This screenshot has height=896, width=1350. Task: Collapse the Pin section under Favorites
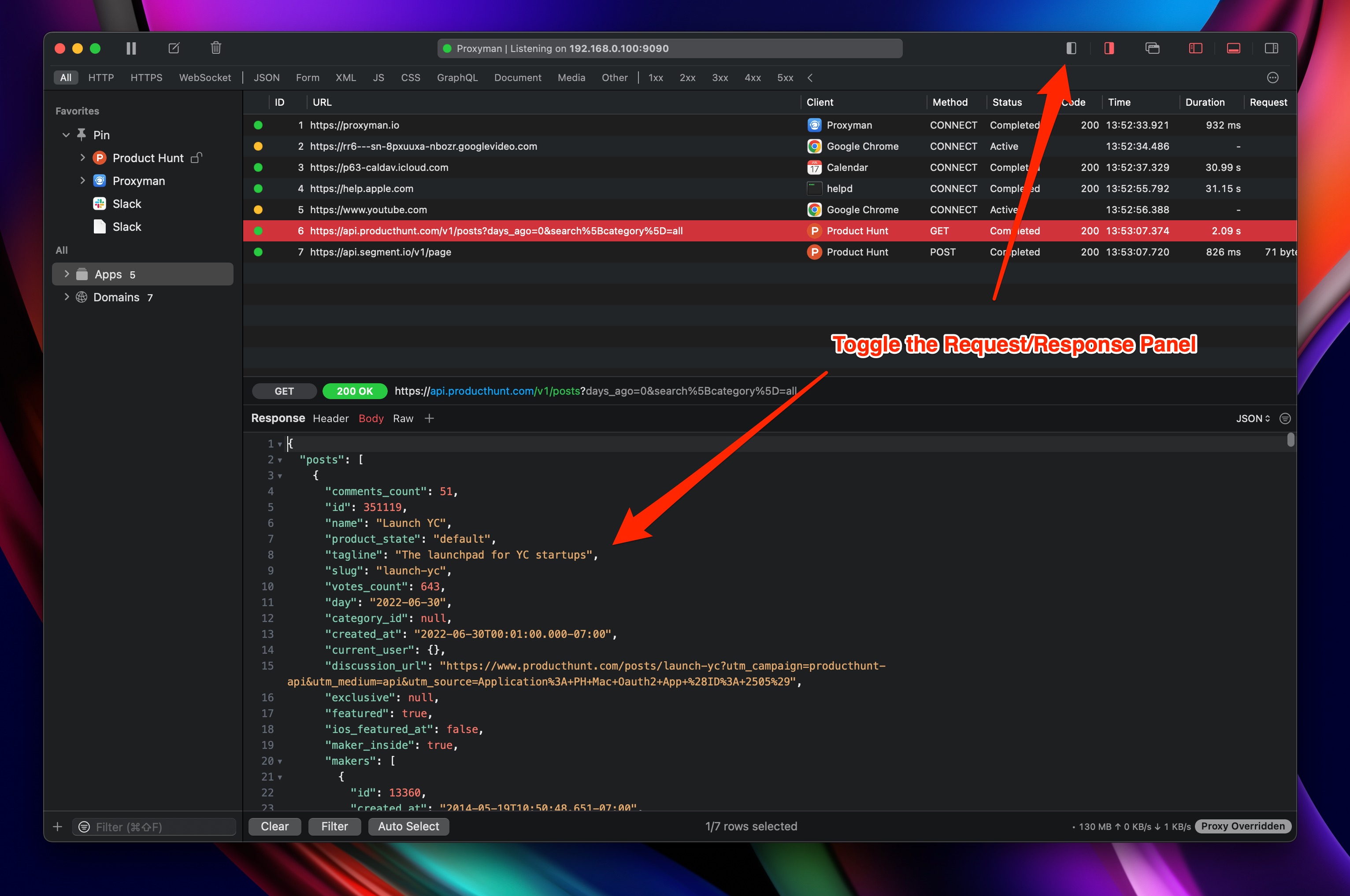pos(66,135)
